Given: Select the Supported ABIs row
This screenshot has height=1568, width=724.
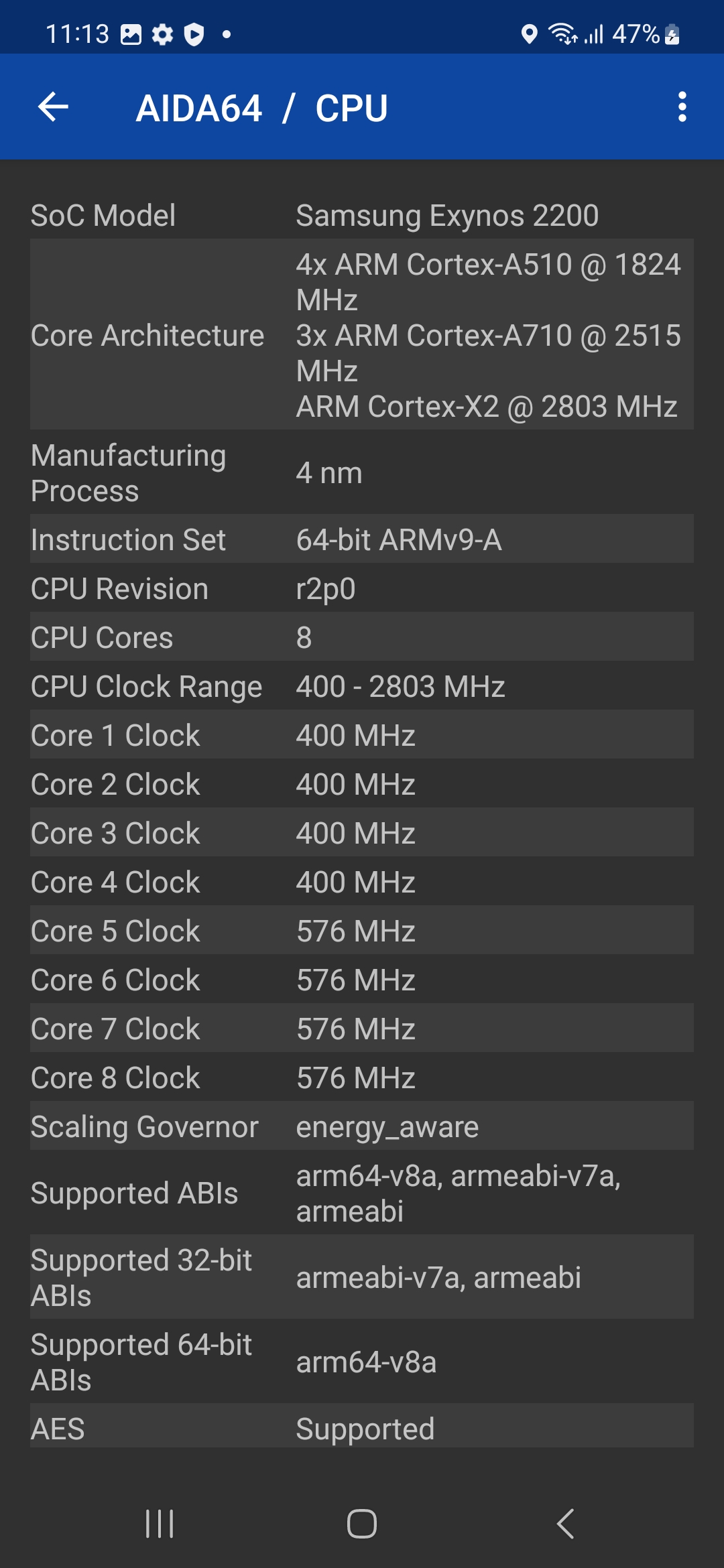Looking at the screenshot, I should (x=362, y=1193).
